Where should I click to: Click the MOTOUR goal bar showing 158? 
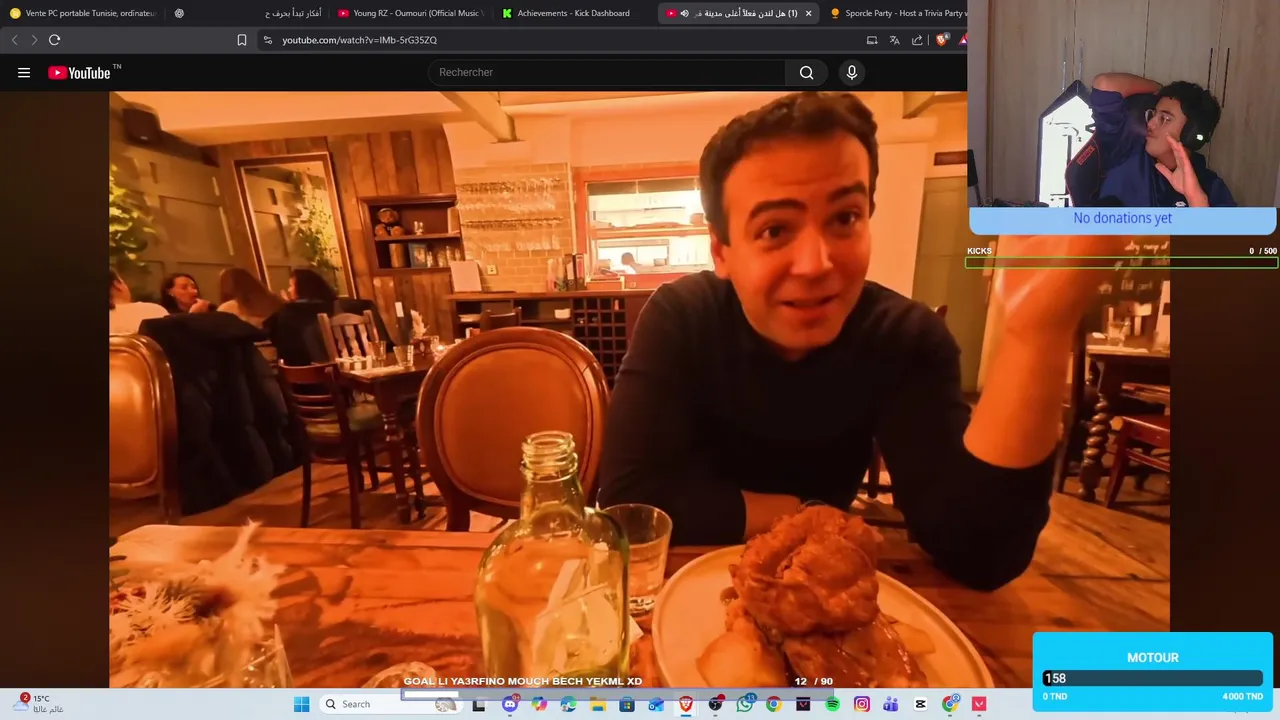[x=1153, y=678]
